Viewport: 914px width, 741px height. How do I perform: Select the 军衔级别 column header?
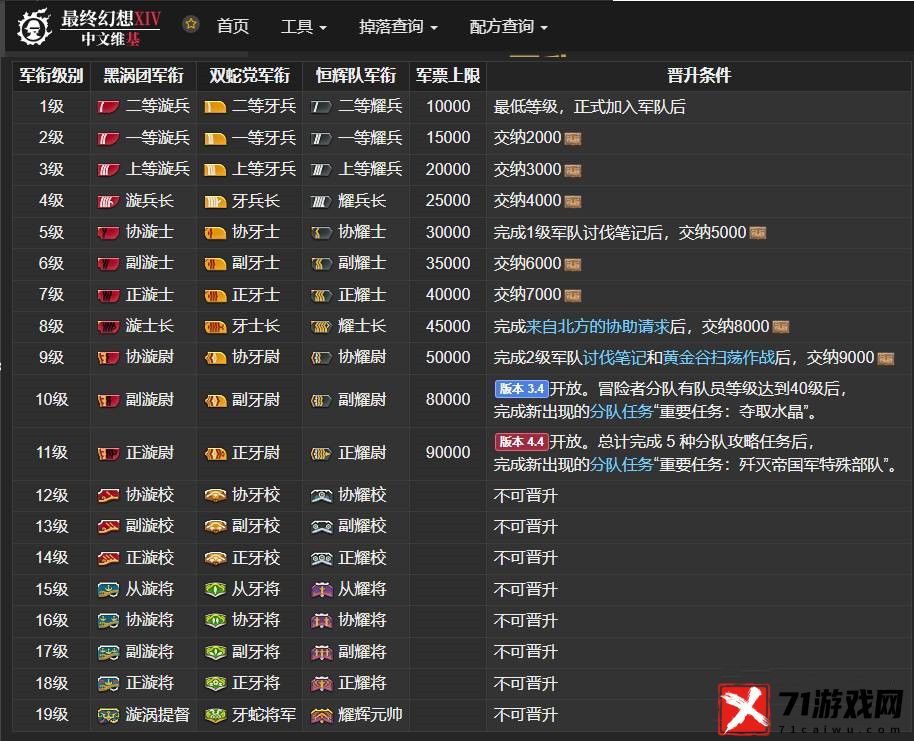pyautogui.click(x=51, y=75)
